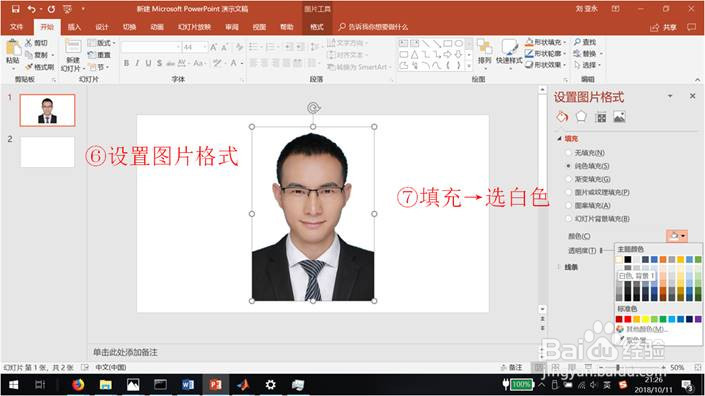Screen dimensions: 705x396
Task: Underline text with the U button
Action: point(148,63)
